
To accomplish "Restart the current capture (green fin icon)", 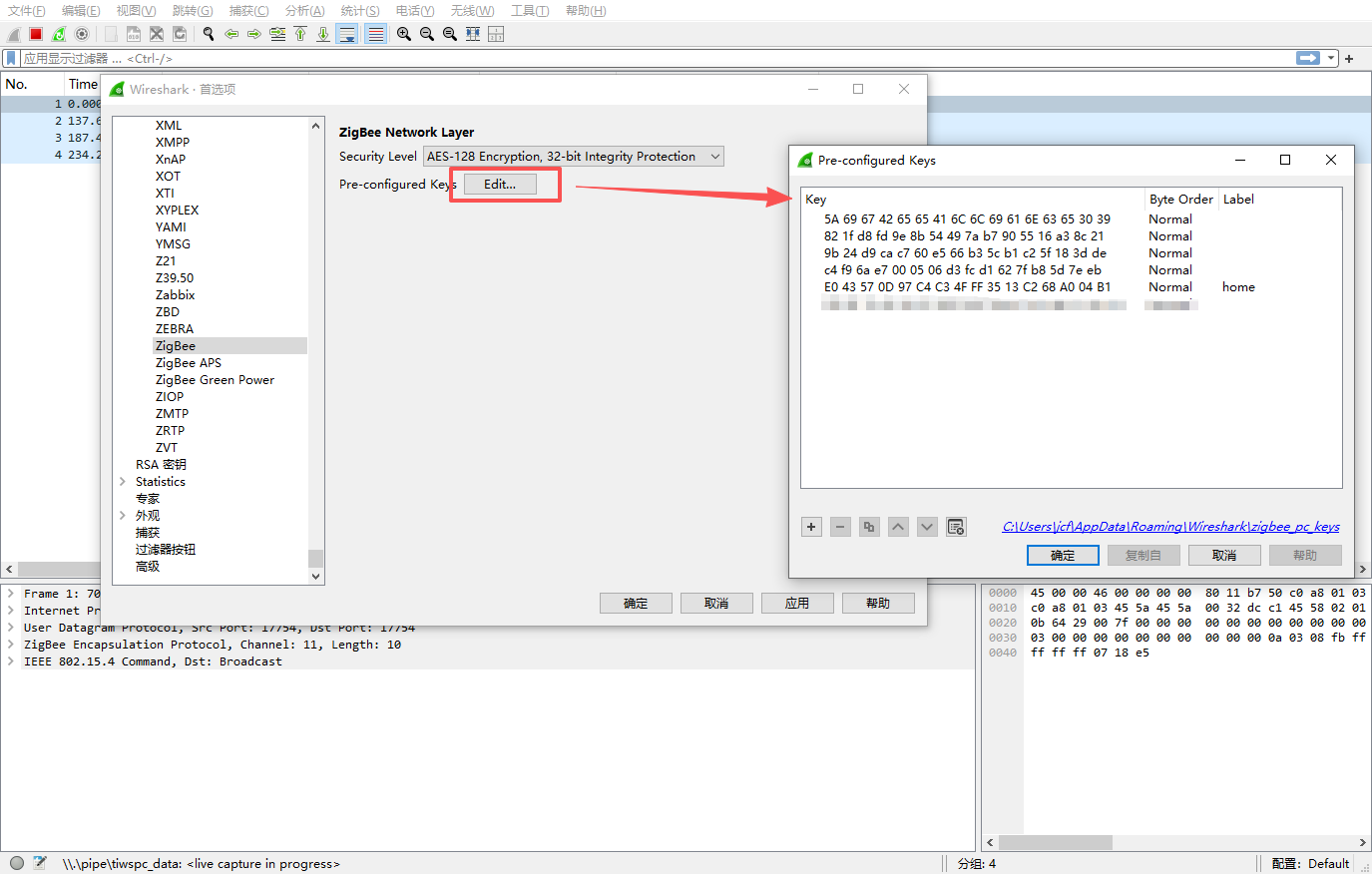I will pos(59,34).
